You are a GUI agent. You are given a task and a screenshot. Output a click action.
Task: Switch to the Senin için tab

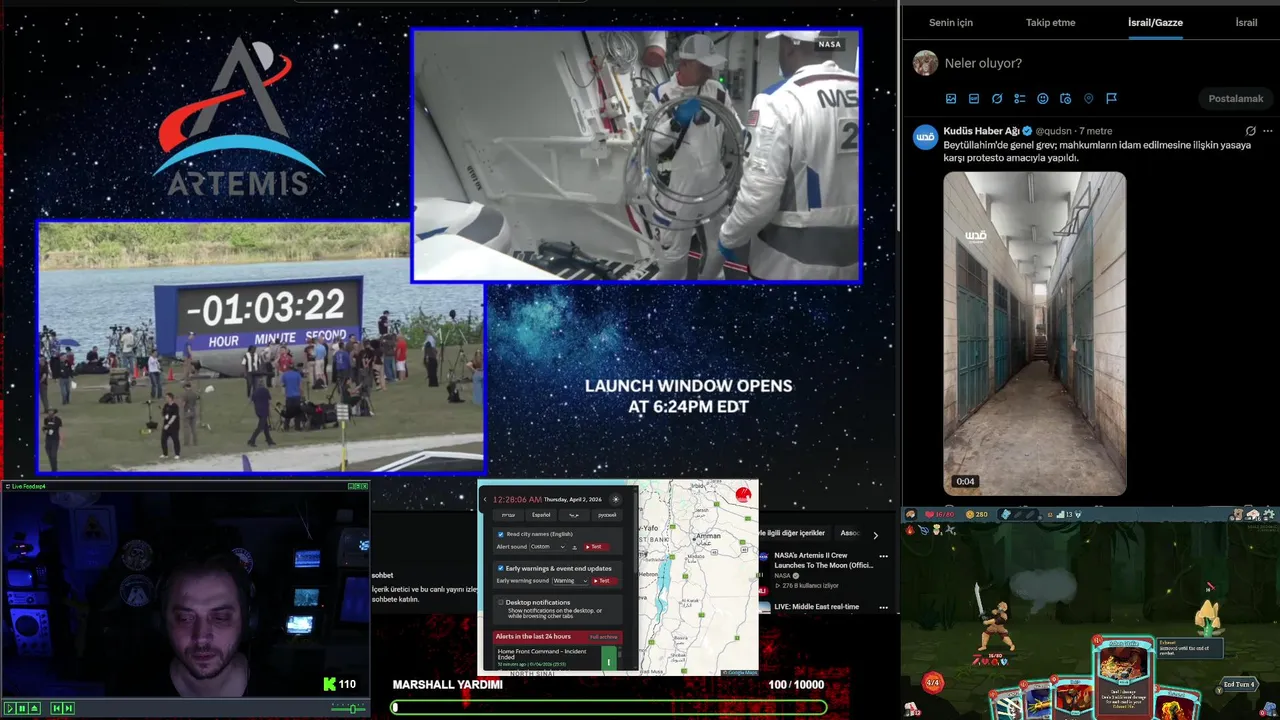click(x=950, y=22)
